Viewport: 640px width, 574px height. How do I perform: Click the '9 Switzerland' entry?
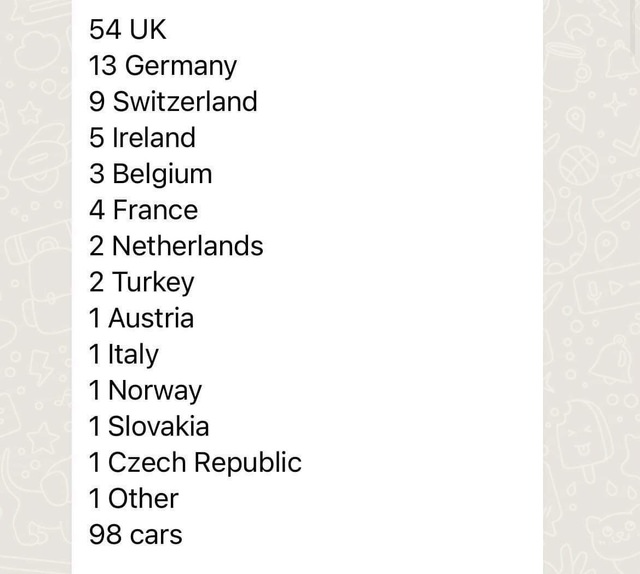173,101
